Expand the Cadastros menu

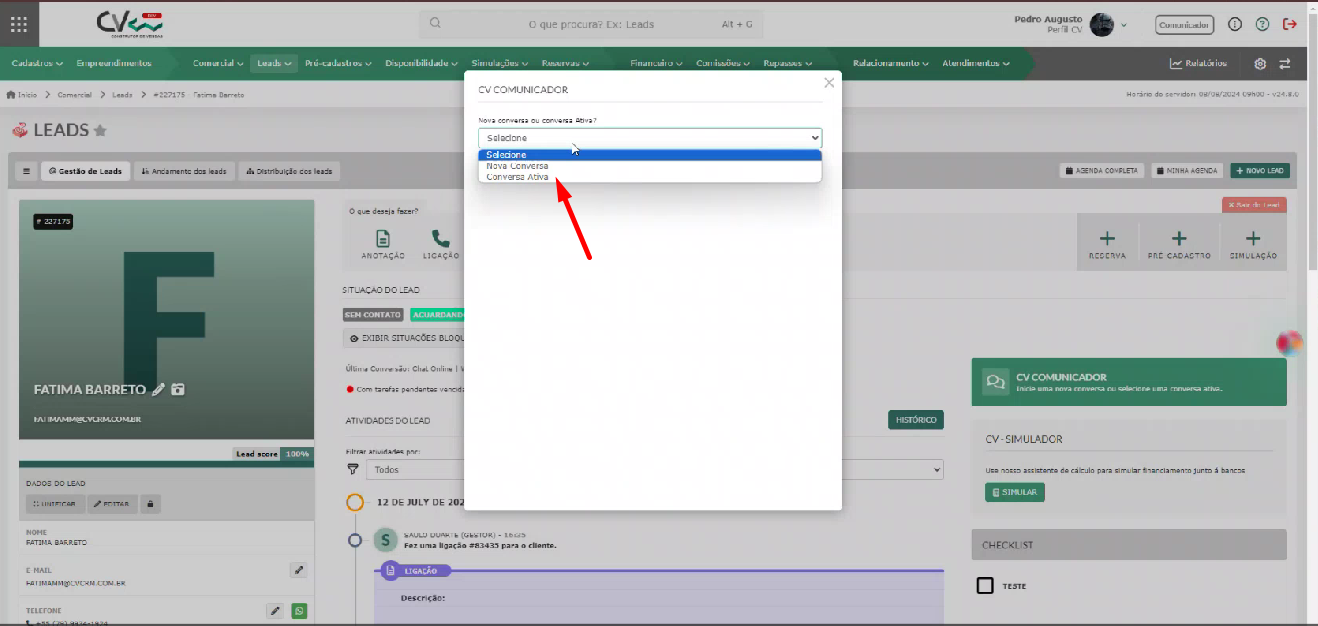(x=38, y=63)
